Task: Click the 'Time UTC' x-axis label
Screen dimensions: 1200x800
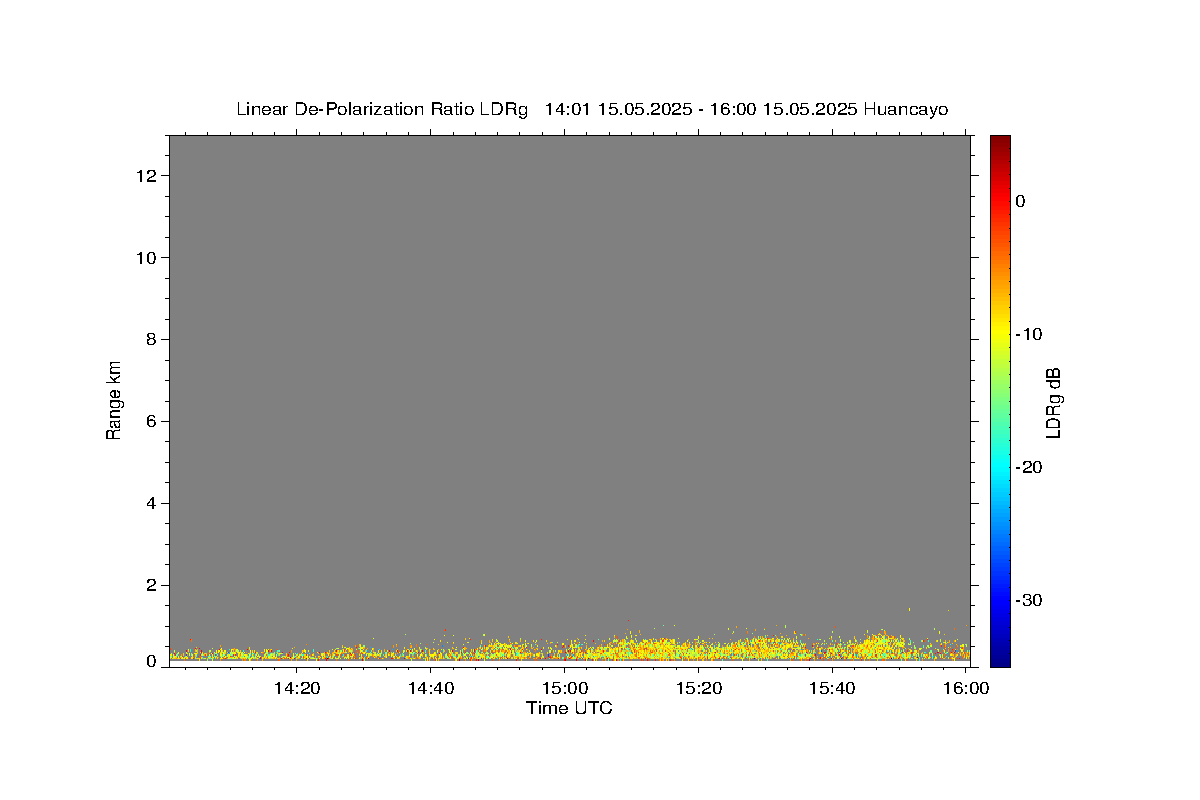Action: click(569, 709)
